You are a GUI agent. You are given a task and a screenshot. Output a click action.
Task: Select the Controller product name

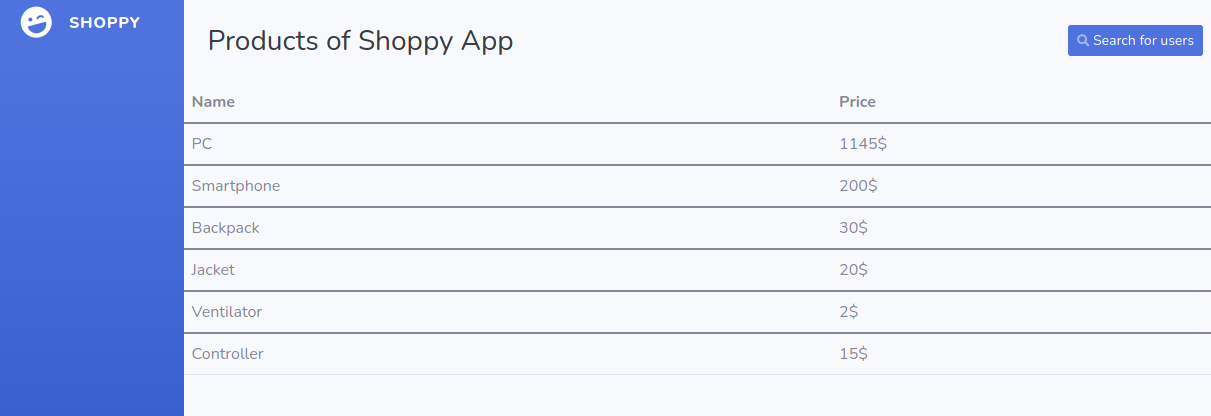(x=228, y=354)
